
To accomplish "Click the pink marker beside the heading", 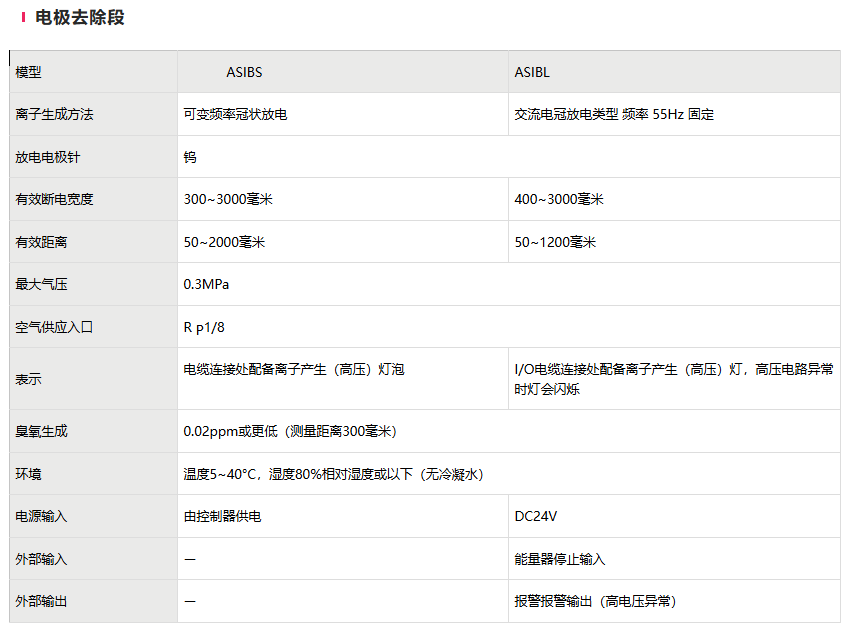I will point(23,18).
